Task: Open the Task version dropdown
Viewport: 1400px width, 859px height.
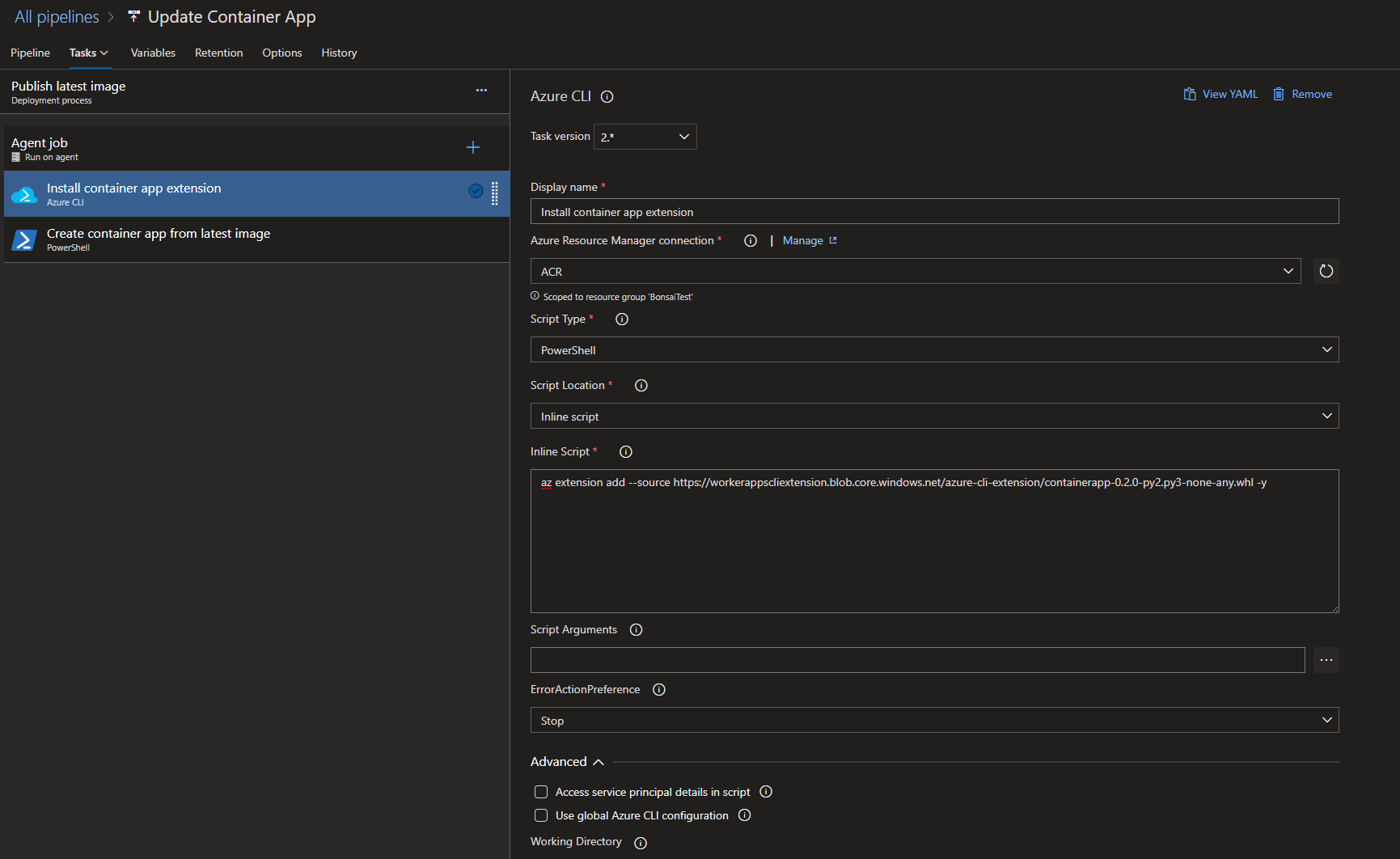Action: point(645,137)
